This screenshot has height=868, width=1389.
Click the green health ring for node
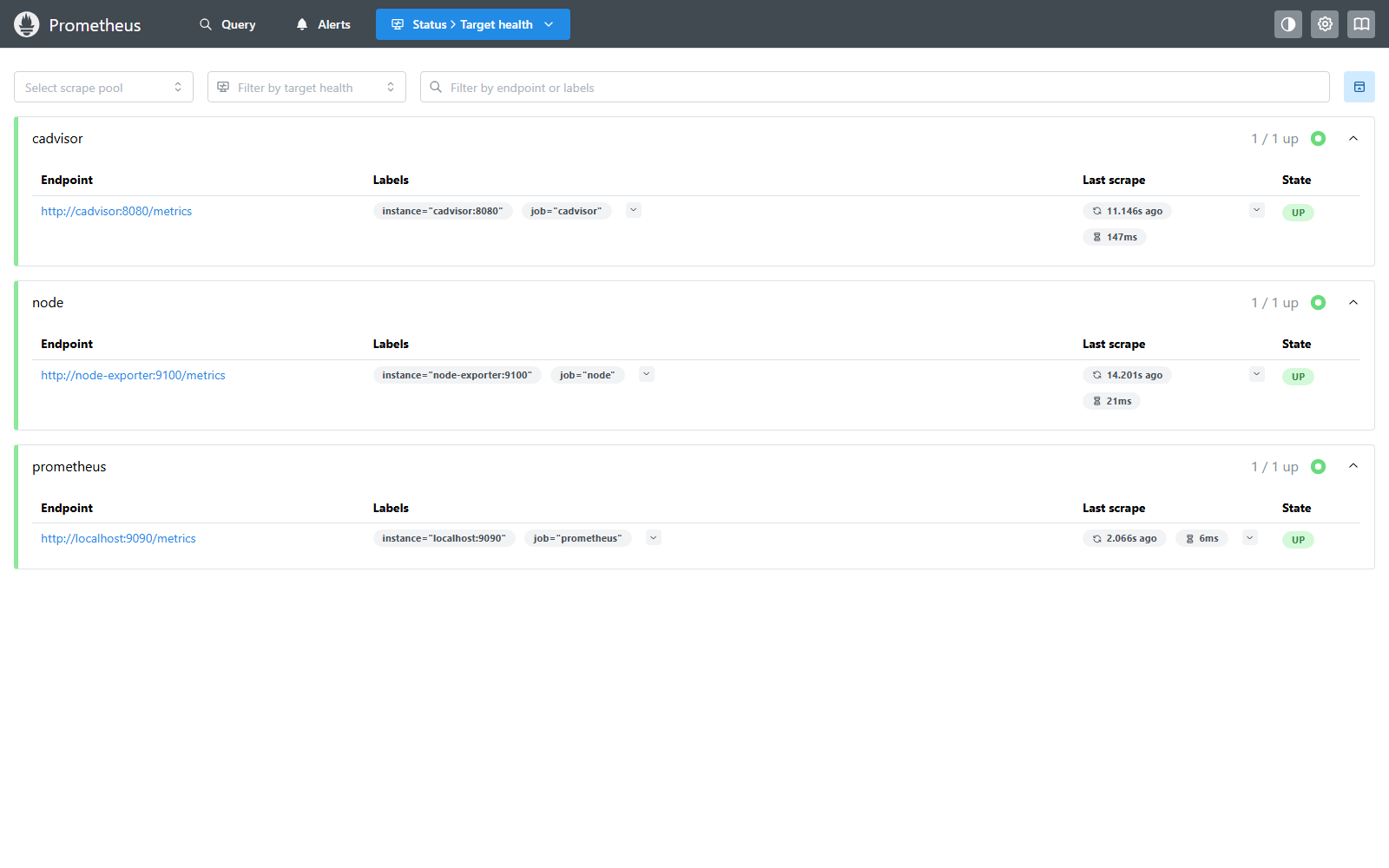tap(1318, 303)
